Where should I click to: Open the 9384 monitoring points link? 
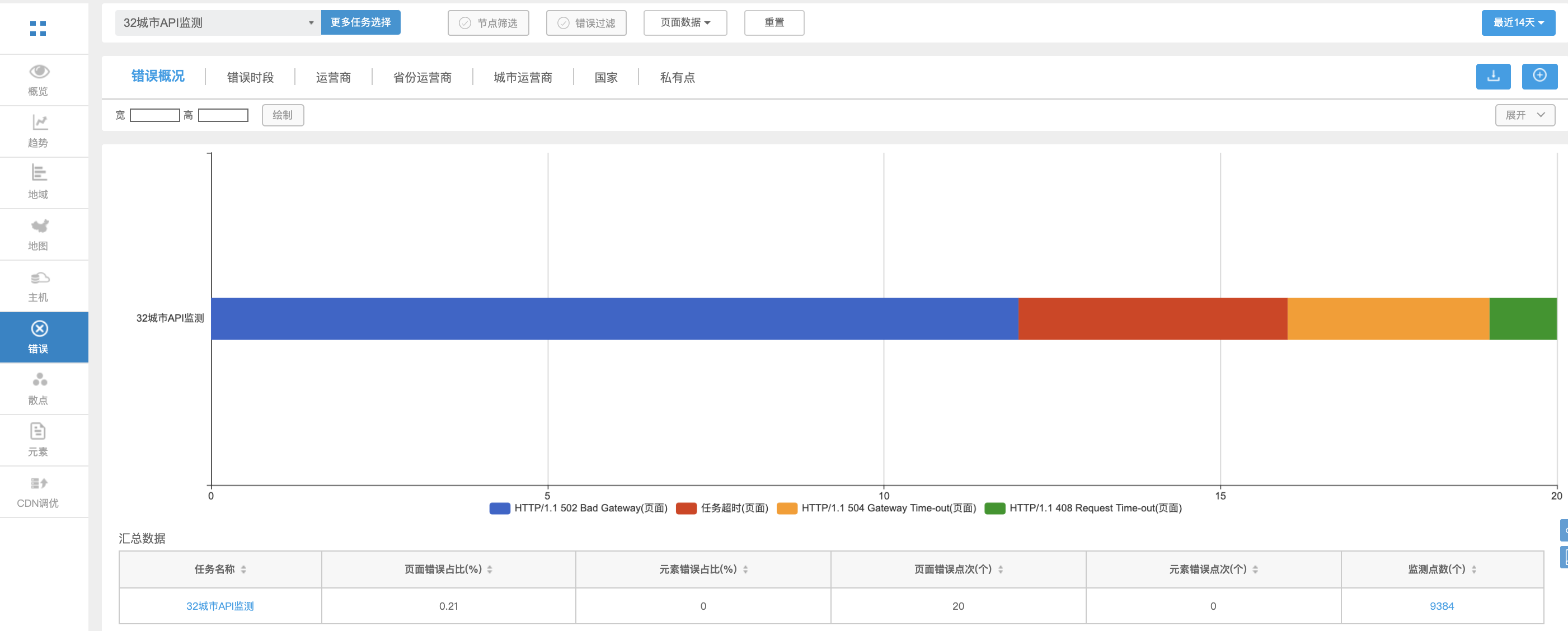pos(1441,606)
